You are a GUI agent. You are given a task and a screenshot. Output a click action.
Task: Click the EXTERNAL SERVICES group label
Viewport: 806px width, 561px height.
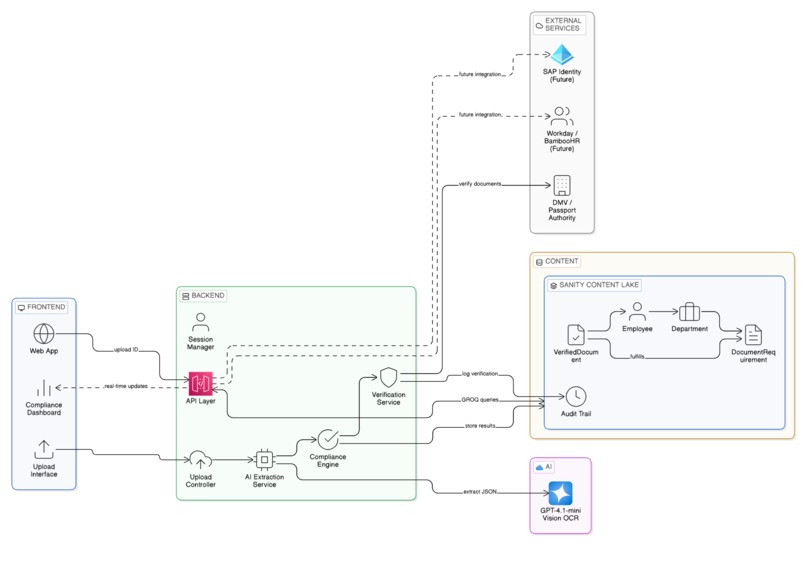coord(559,24)
